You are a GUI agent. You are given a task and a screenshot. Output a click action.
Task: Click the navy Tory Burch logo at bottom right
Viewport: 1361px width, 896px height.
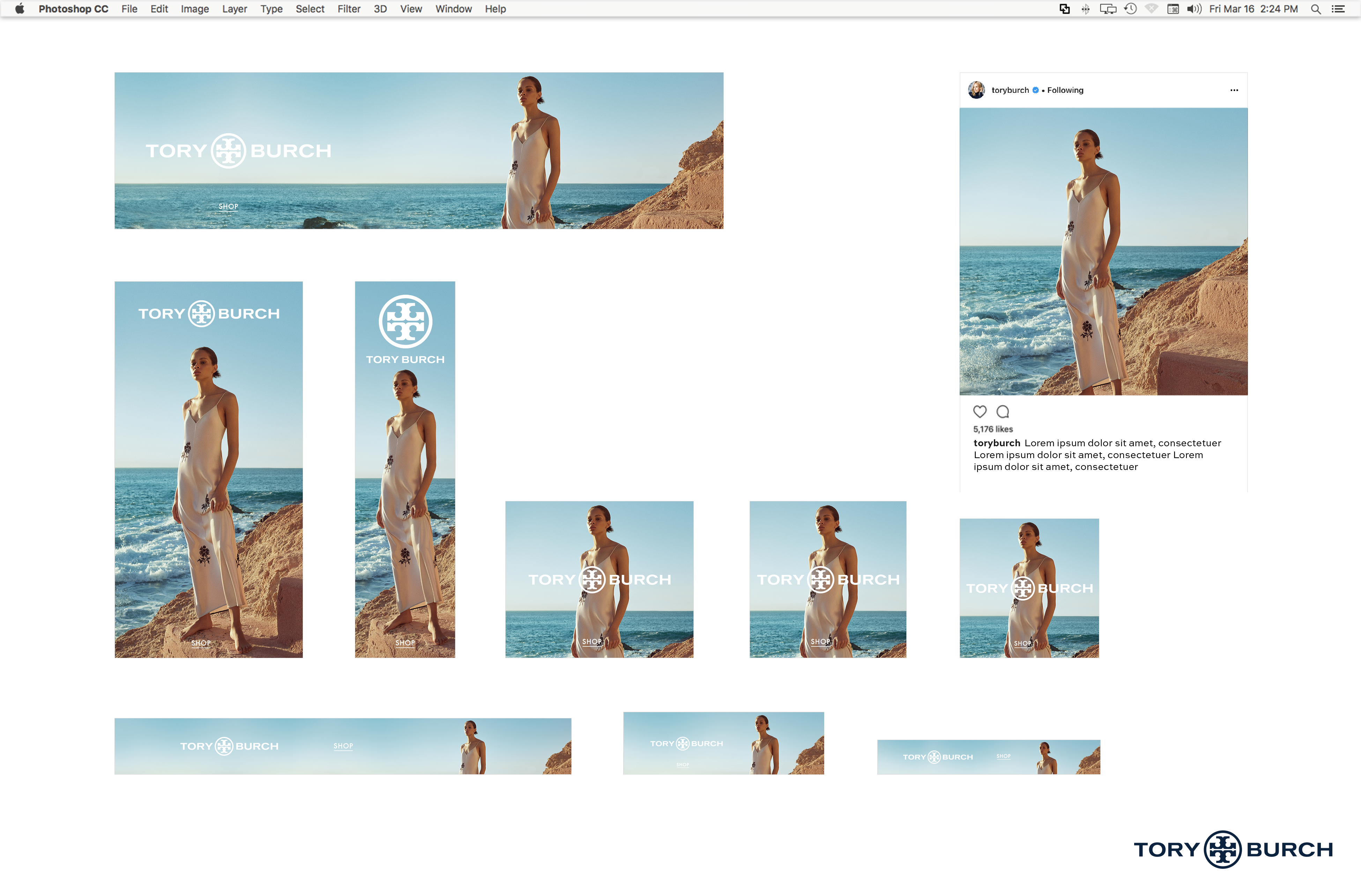(1234, 849)
